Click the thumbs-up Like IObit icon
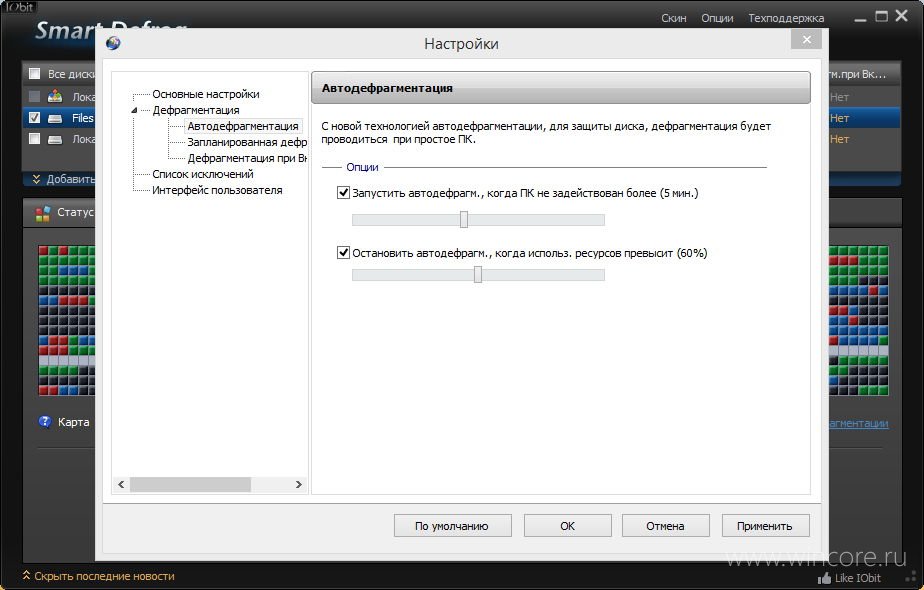The image size is (924, 590). 825,578
